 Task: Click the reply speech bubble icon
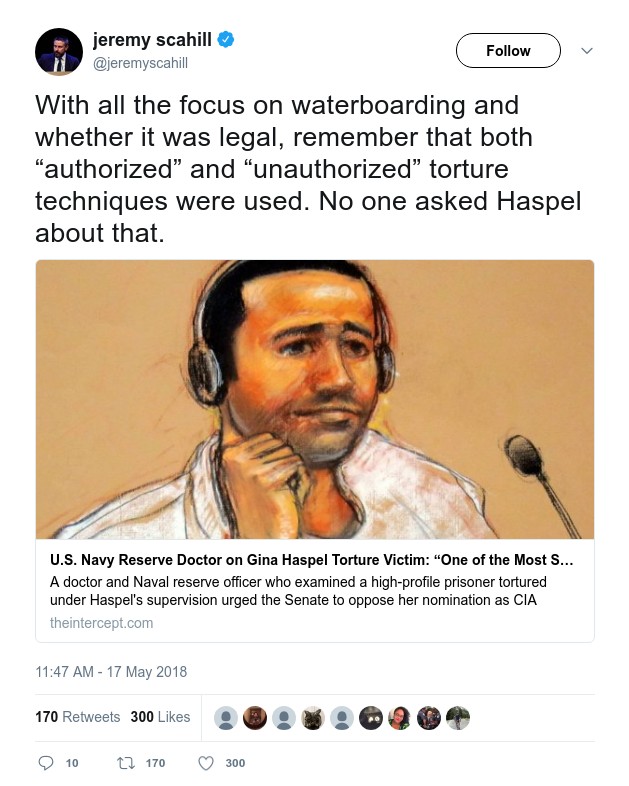coord(46,763)
